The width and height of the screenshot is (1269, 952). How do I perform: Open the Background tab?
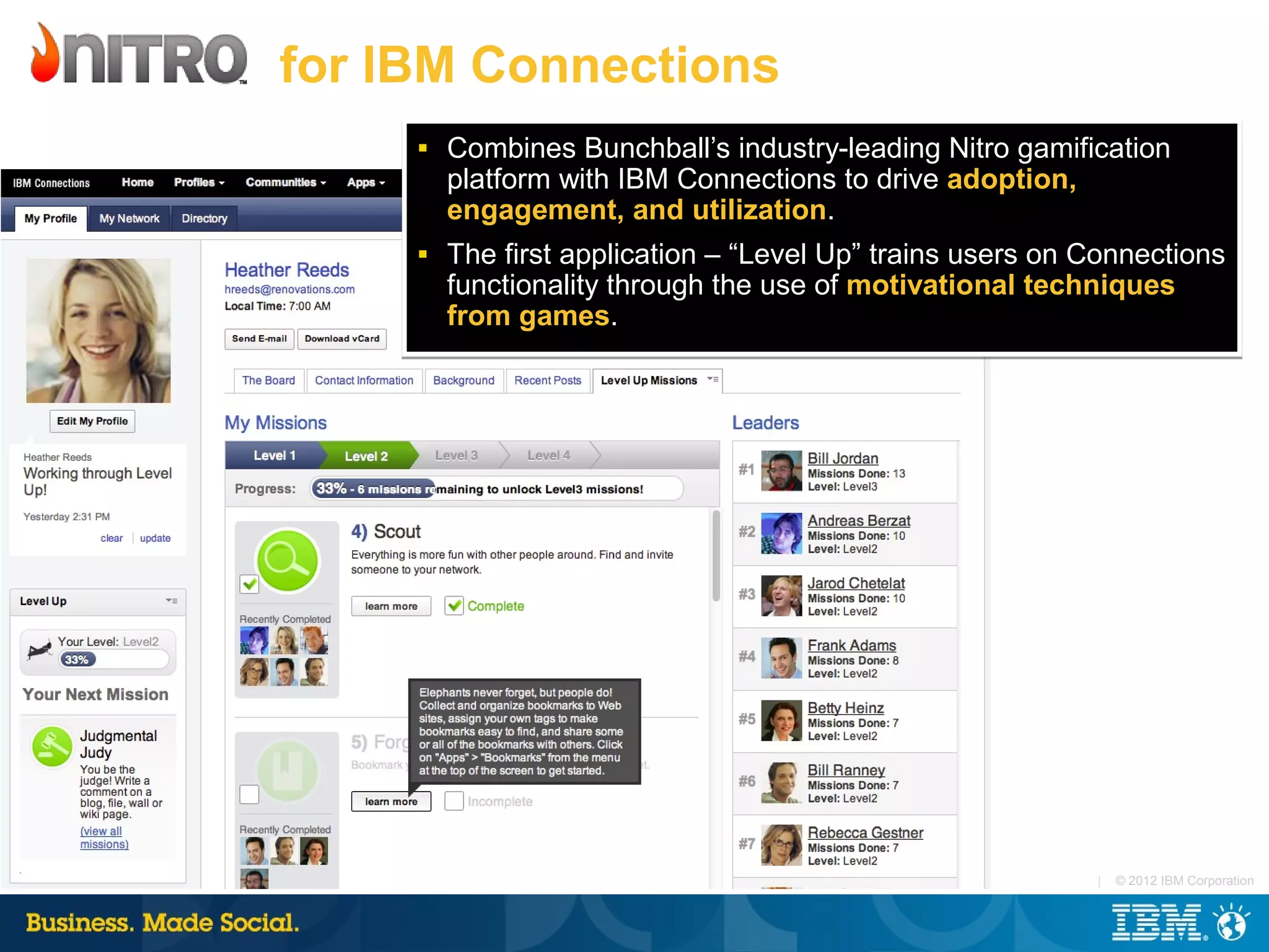(x=463, y=380)
